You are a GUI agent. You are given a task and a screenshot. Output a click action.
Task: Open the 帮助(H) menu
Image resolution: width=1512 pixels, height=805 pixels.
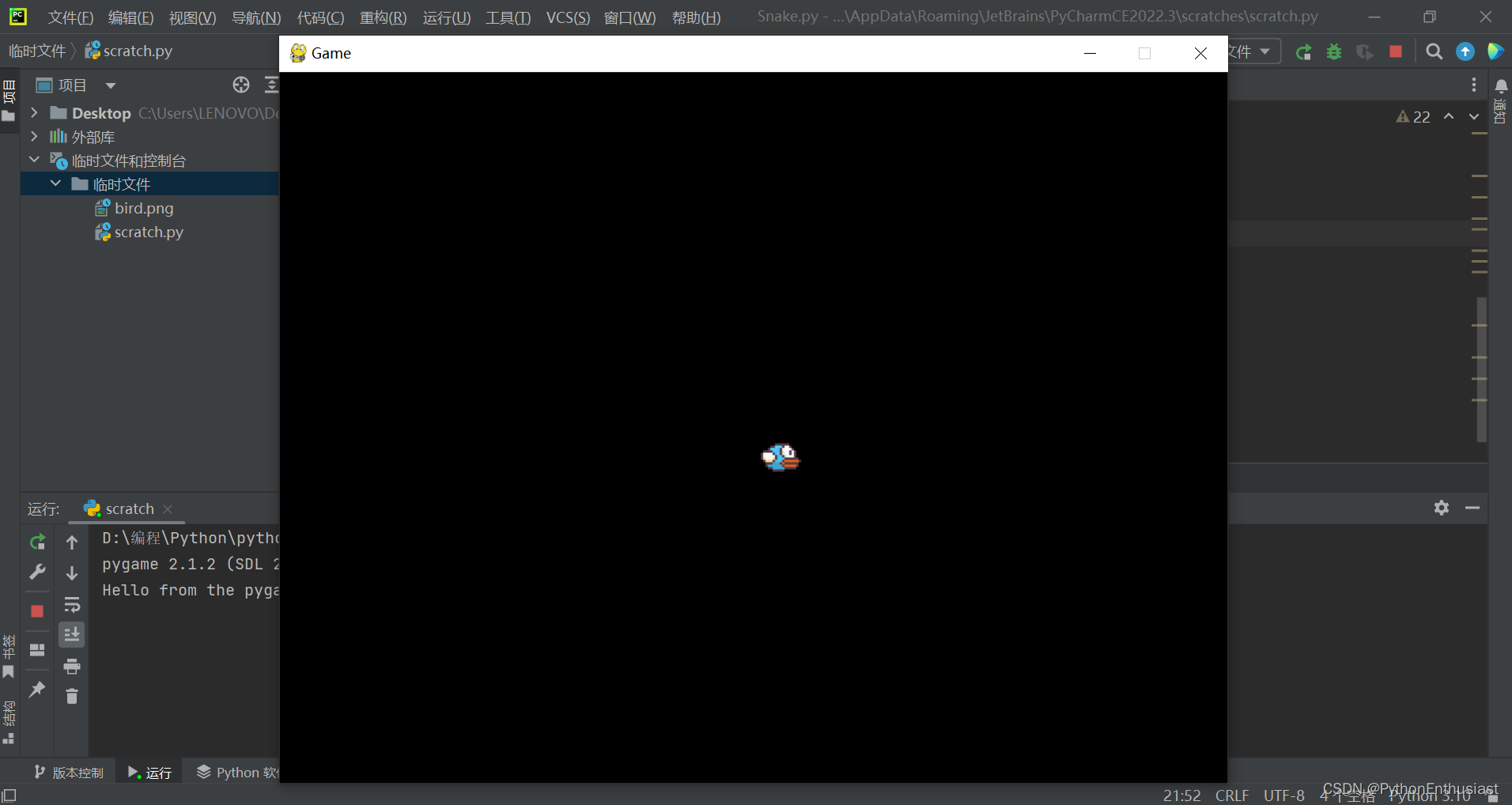(696, 17)
